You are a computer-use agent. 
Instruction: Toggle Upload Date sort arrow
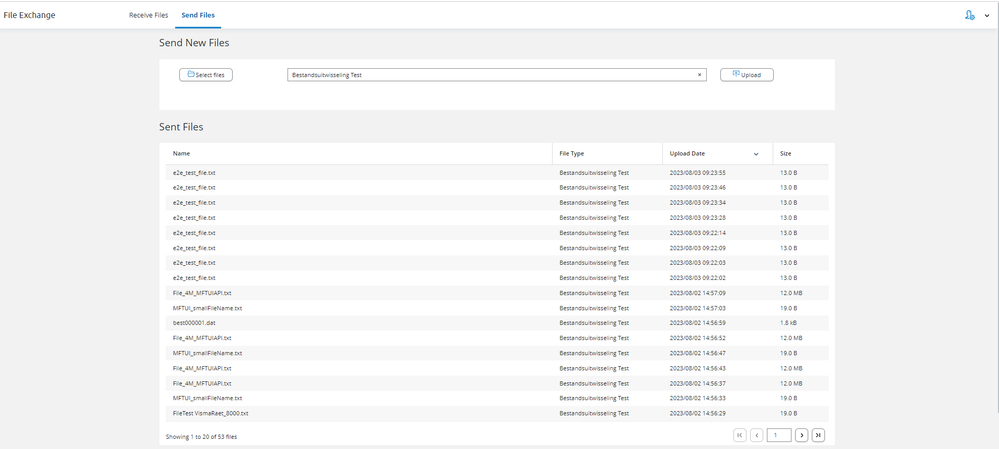click(756, 154)
